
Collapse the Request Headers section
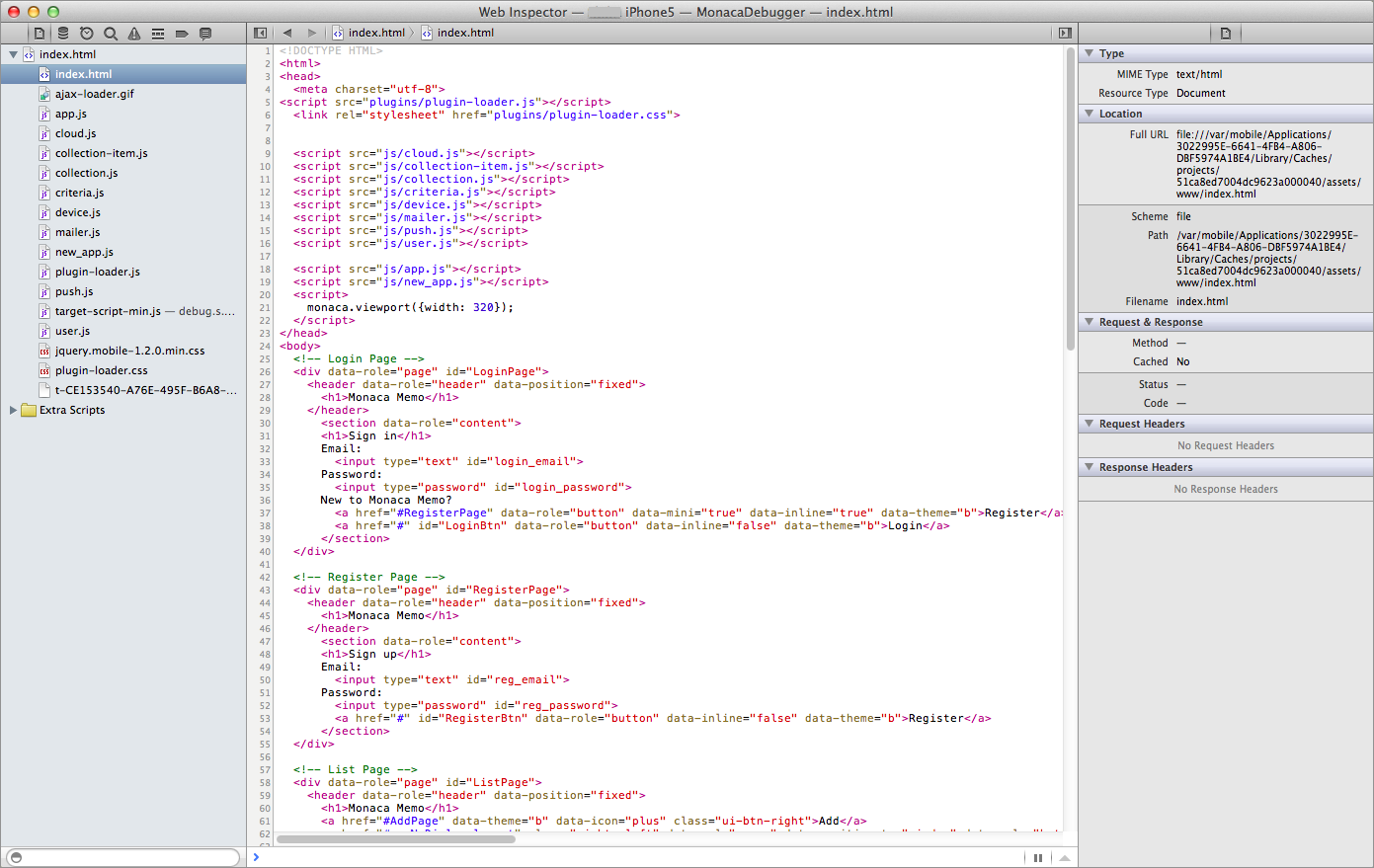click(x=1090, y=424)
